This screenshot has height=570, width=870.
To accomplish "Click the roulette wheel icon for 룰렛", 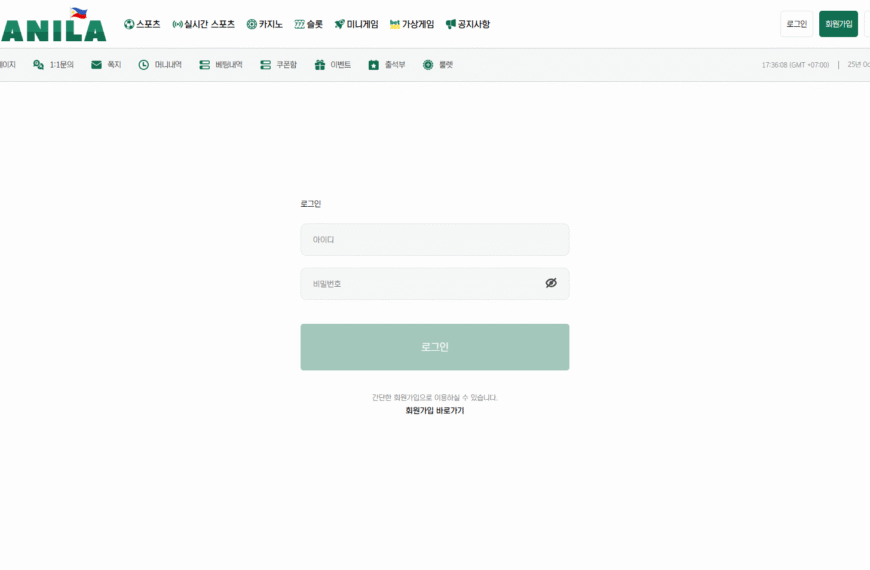I will pyautogui.click(x=428, y=65).
